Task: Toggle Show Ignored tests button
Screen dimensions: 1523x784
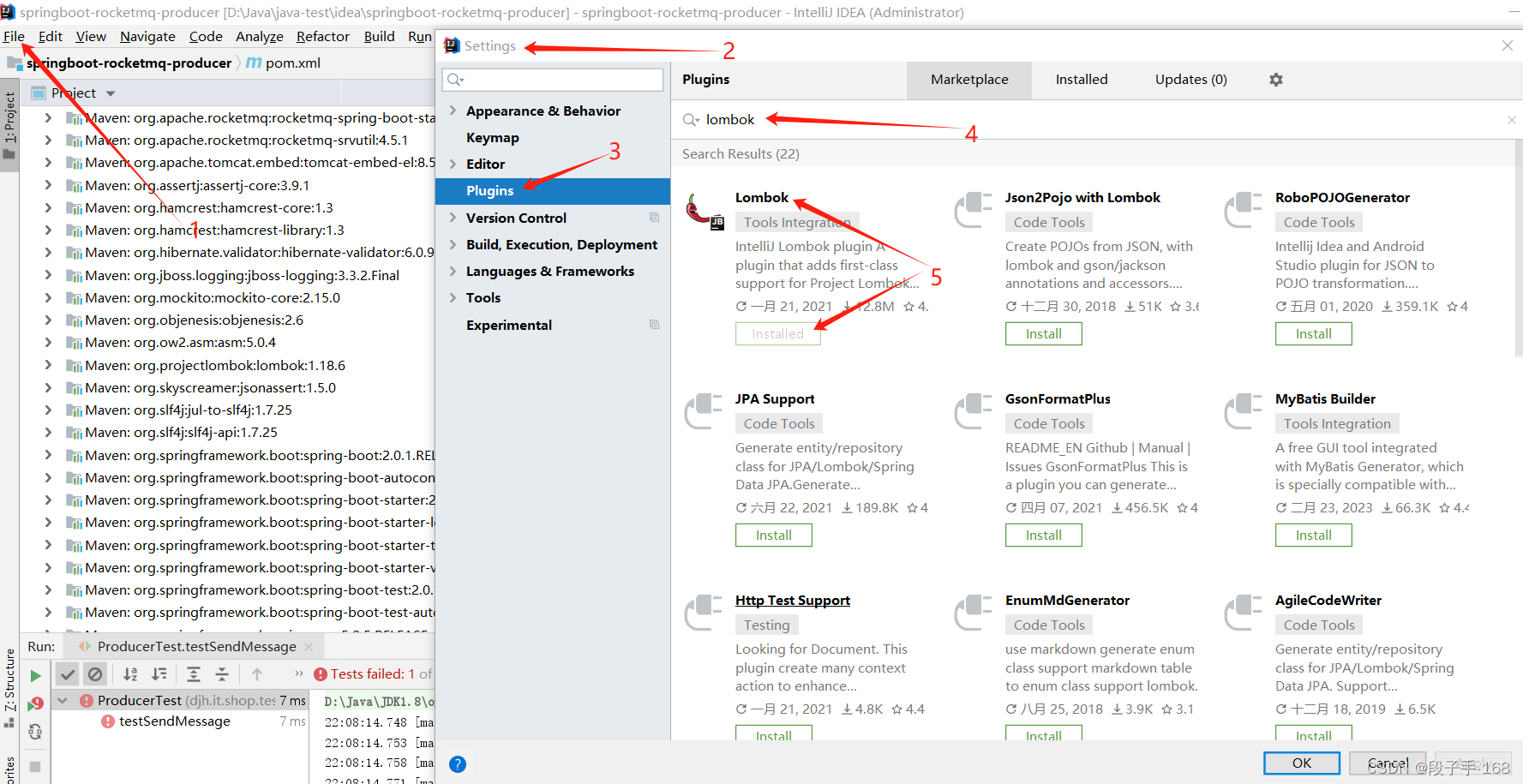Action: point(95,674)
